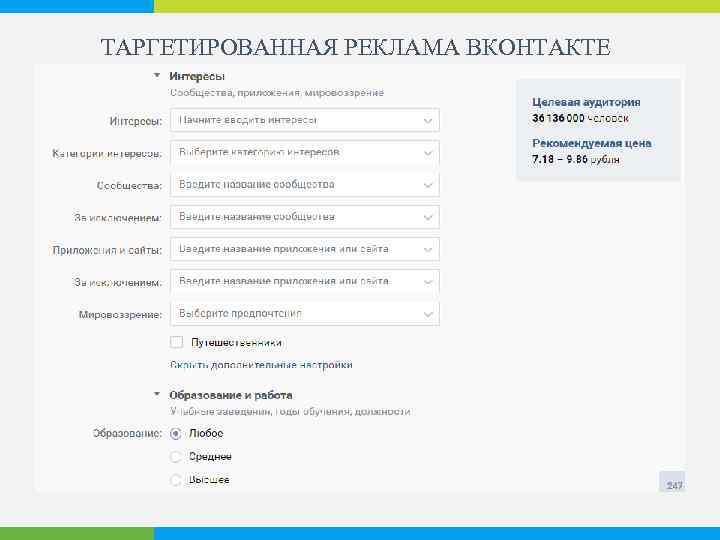Collapse the Интересы section triangle
The image size is (720, 540).
pyautogui.click(x=157, y=75)
